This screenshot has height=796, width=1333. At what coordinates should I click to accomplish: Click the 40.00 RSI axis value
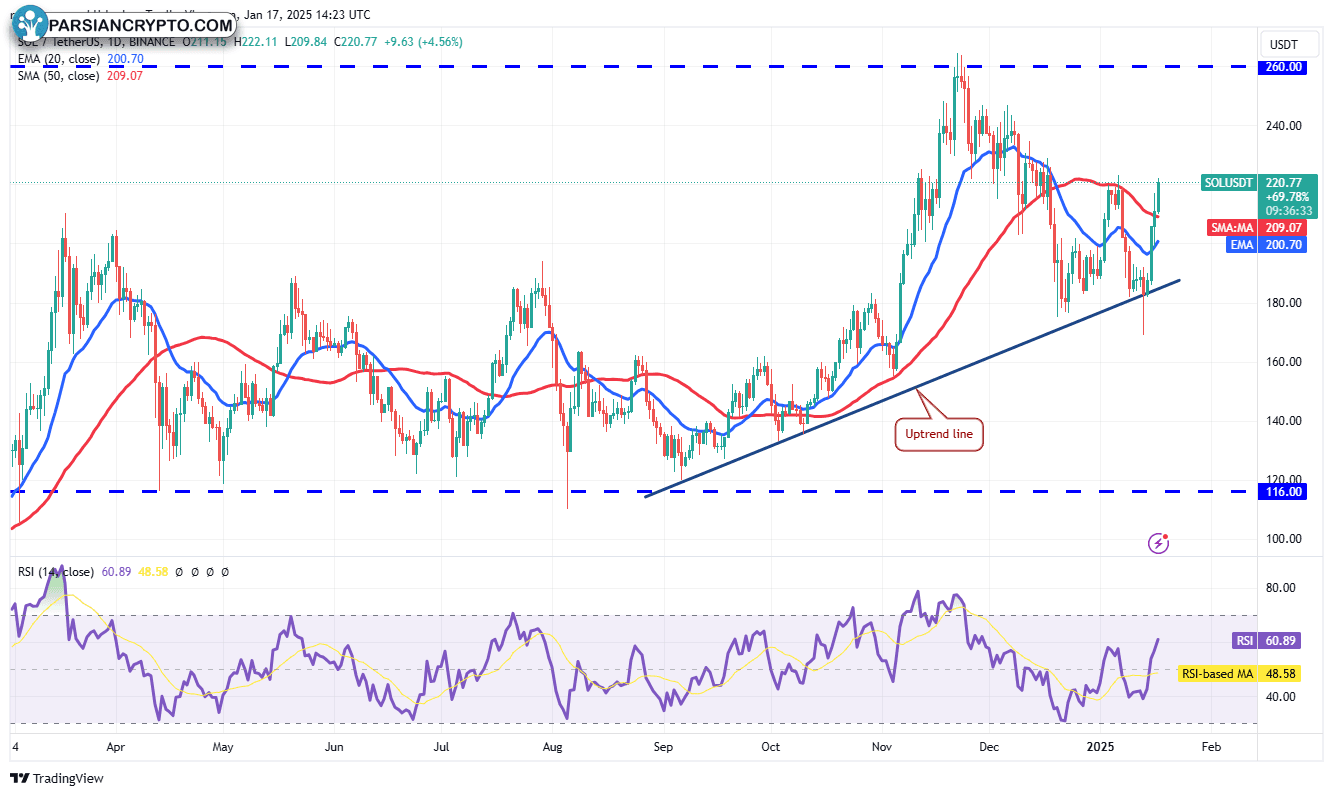click(x=1281, y=697)
